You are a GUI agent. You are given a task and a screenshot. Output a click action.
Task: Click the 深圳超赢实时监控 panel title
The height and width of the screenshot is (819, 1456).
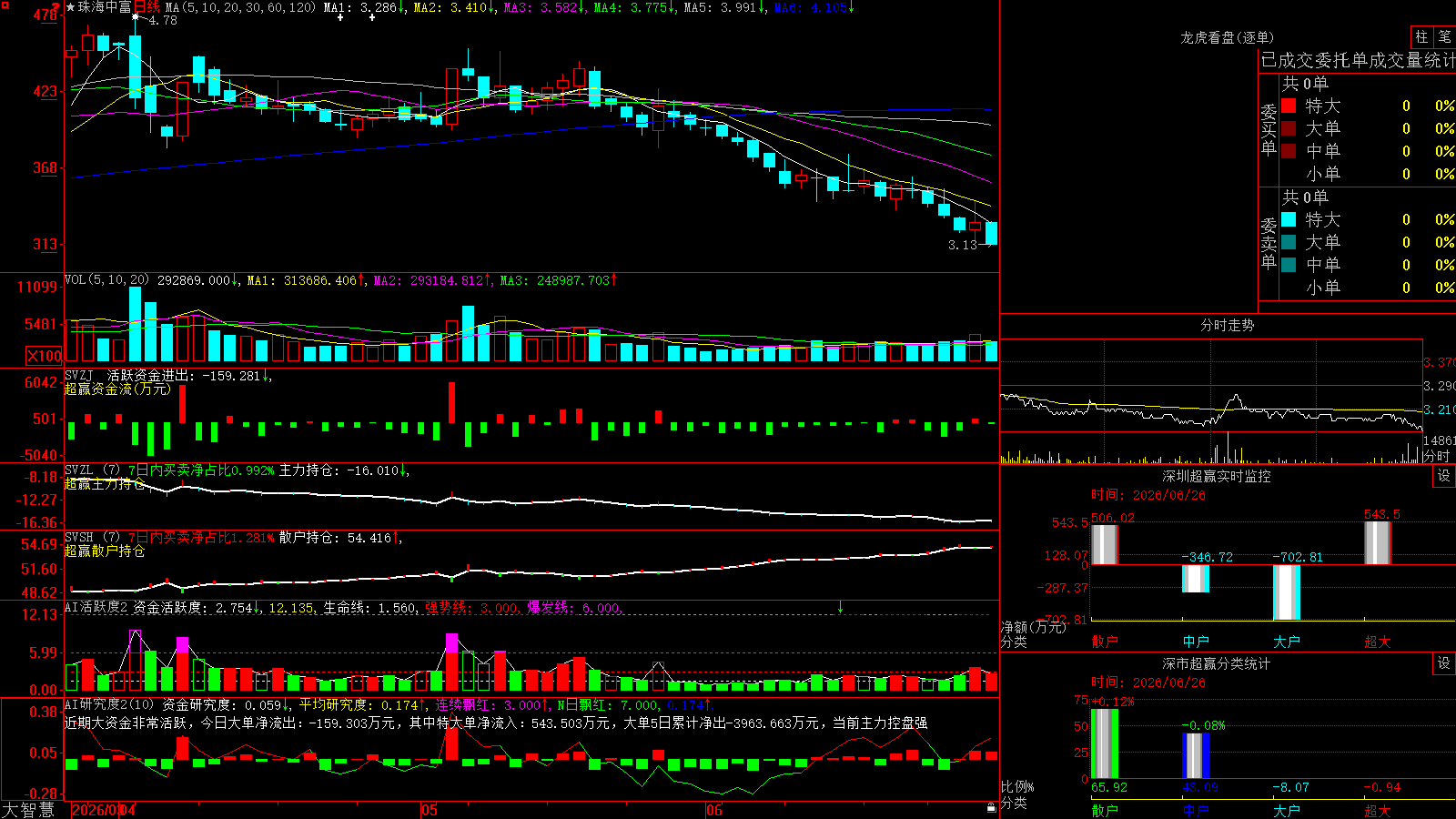(1216, 476)
